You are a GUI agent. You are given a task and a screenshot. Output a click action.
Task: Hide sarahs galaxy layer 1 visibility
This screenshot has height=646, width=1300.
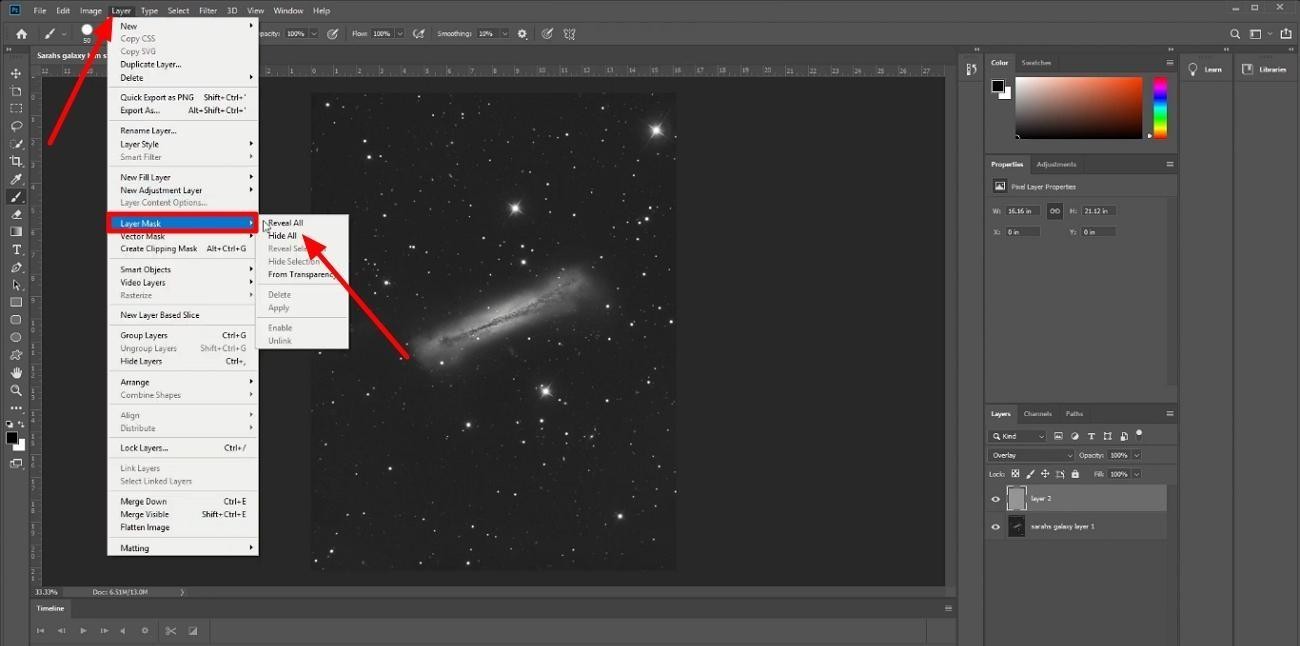pyautogui.click(x=995, y=527)
